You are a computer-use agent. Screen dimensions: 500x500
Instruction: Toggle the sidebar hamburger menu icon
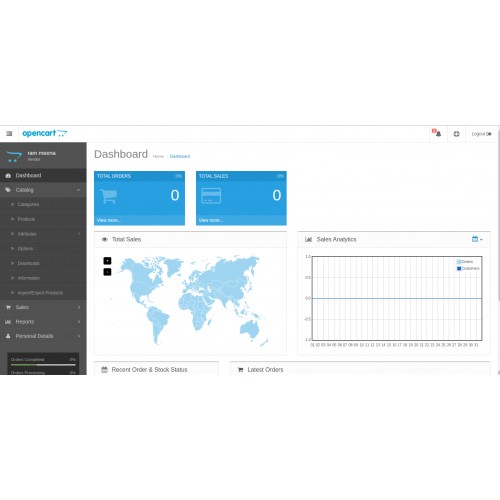pos(9,134)
